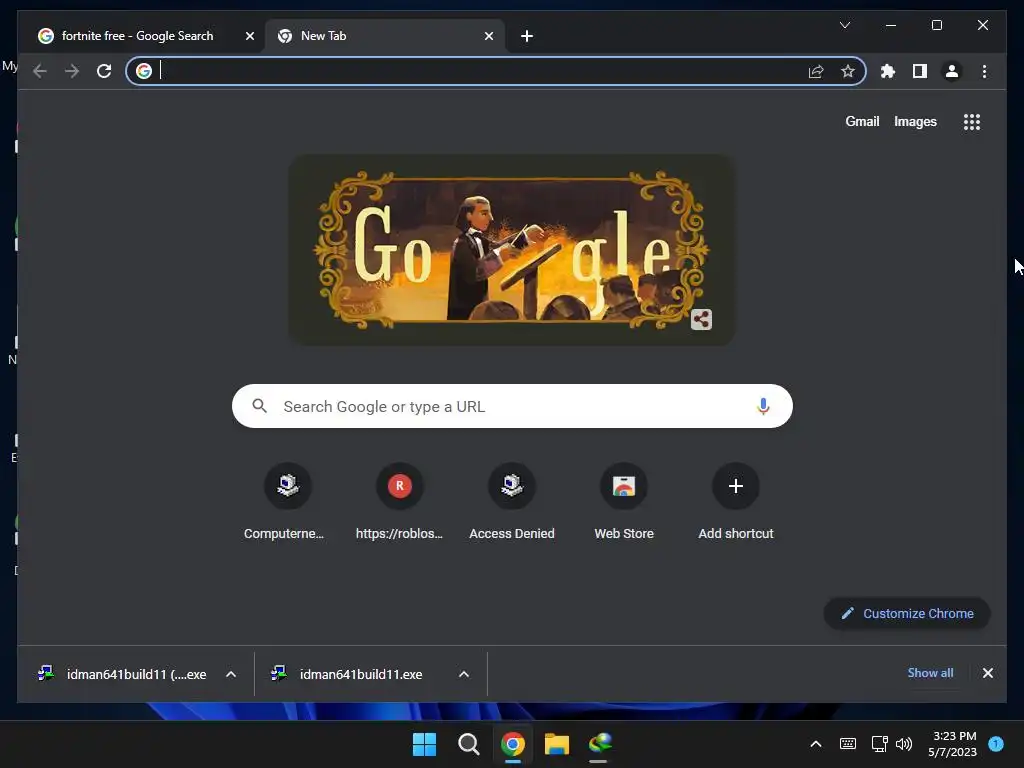Go back using the browser back arrow

coord(40,71)
